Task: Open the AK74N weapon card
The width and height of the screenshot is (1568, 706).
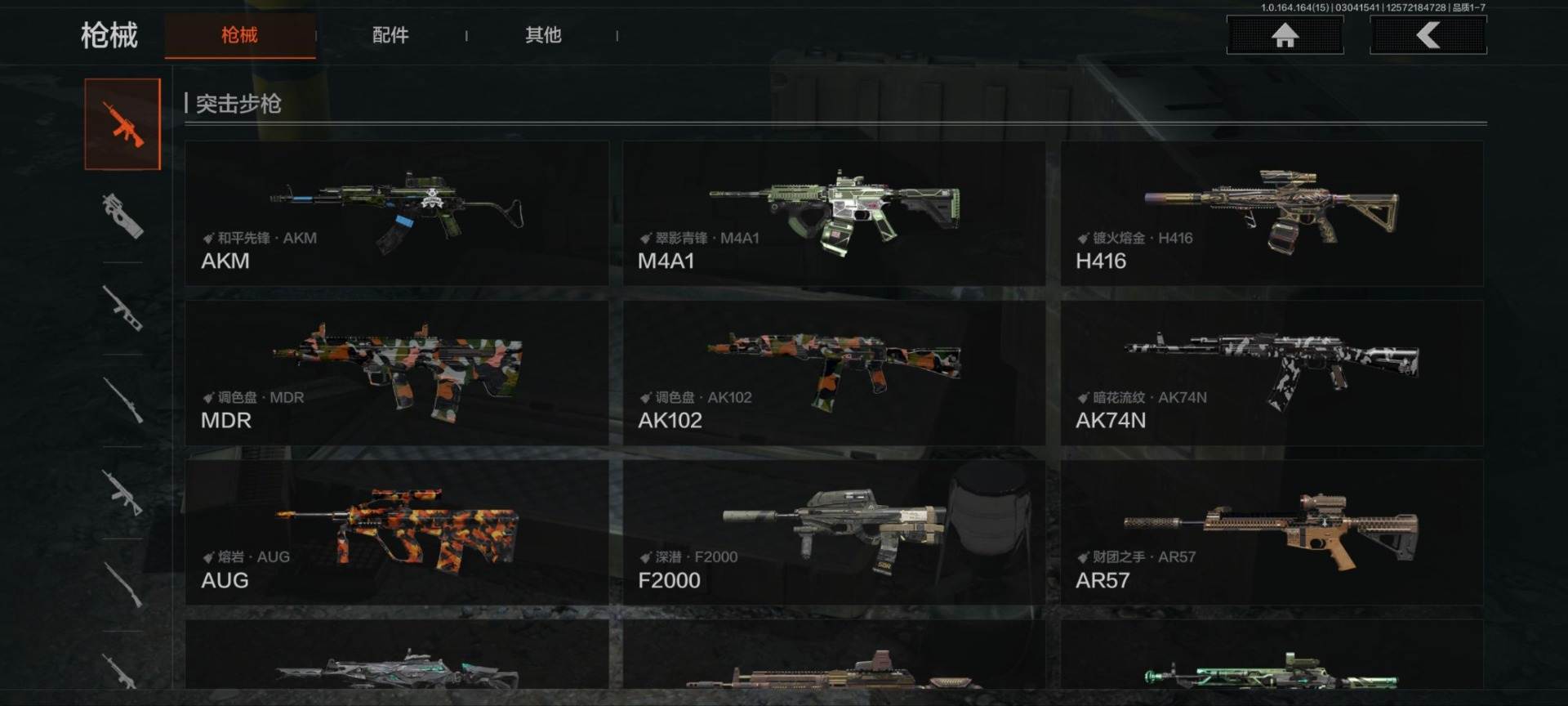Action: [1272, 373]
